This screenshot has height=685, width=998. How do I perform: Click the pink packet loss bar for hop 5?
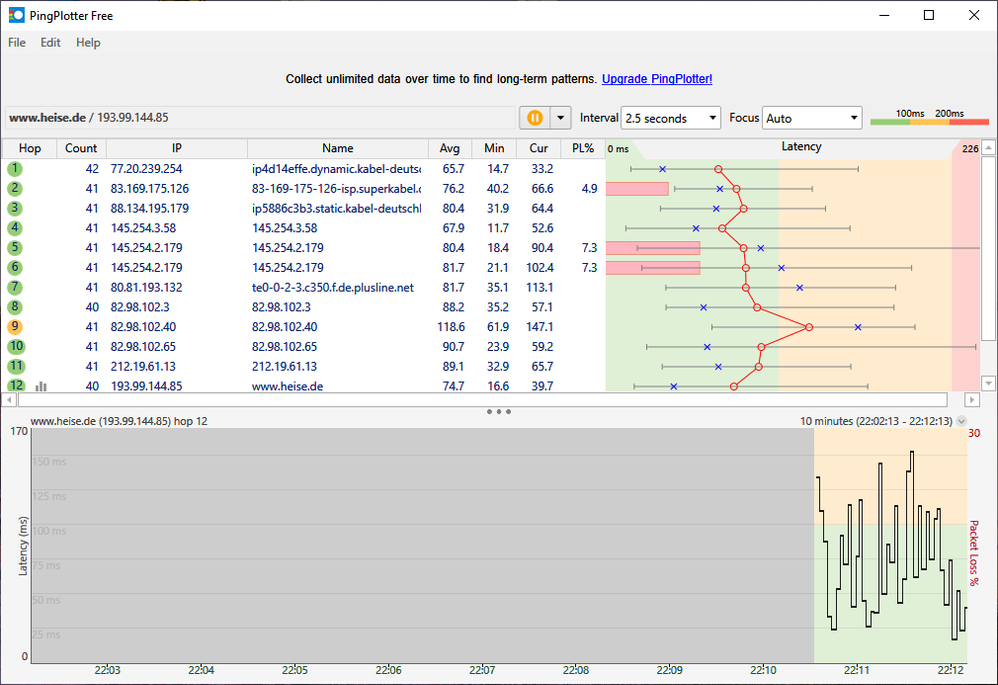click(x=653, y=248)
